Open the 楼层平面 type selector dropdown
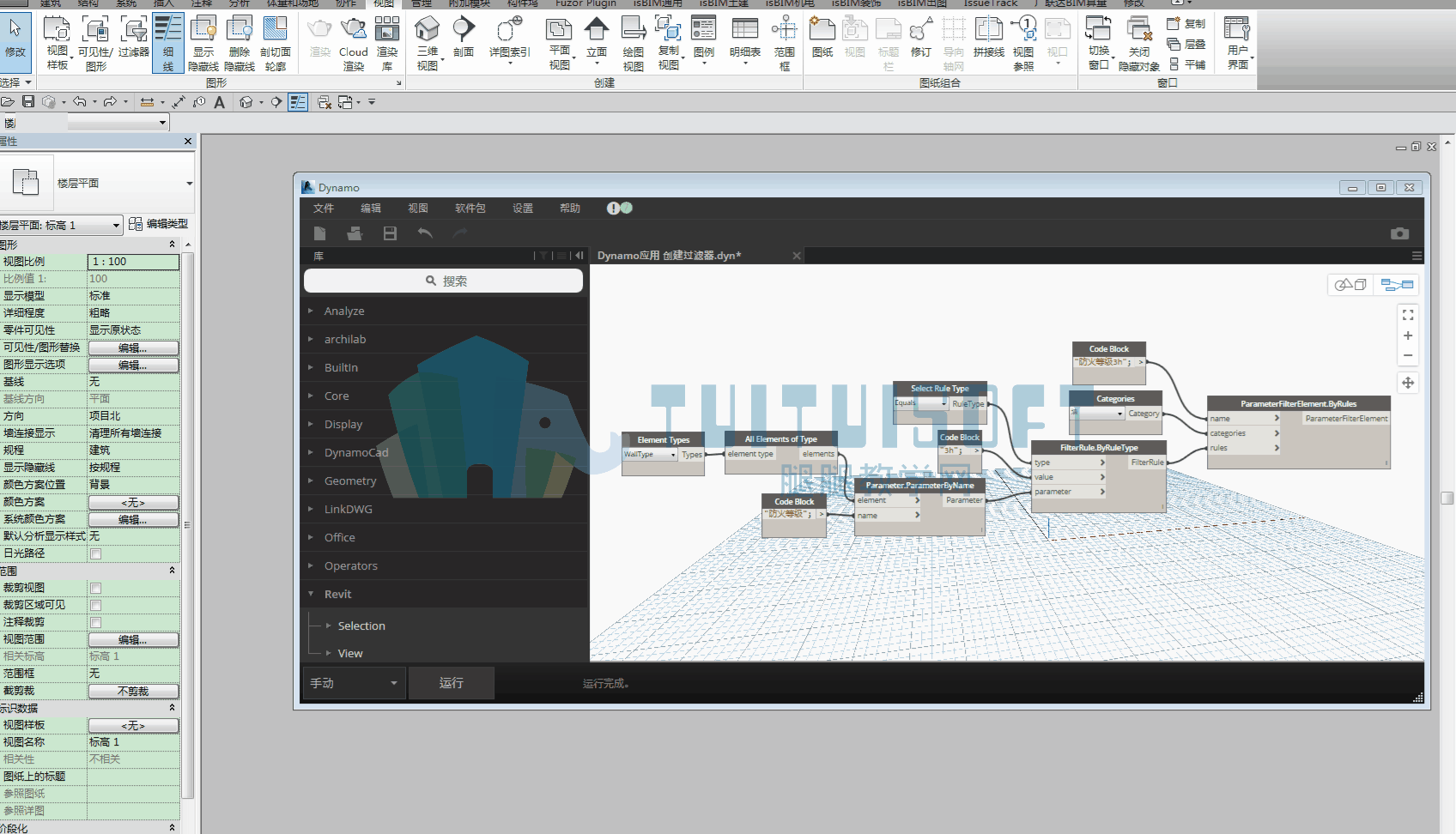 [189, 183]
